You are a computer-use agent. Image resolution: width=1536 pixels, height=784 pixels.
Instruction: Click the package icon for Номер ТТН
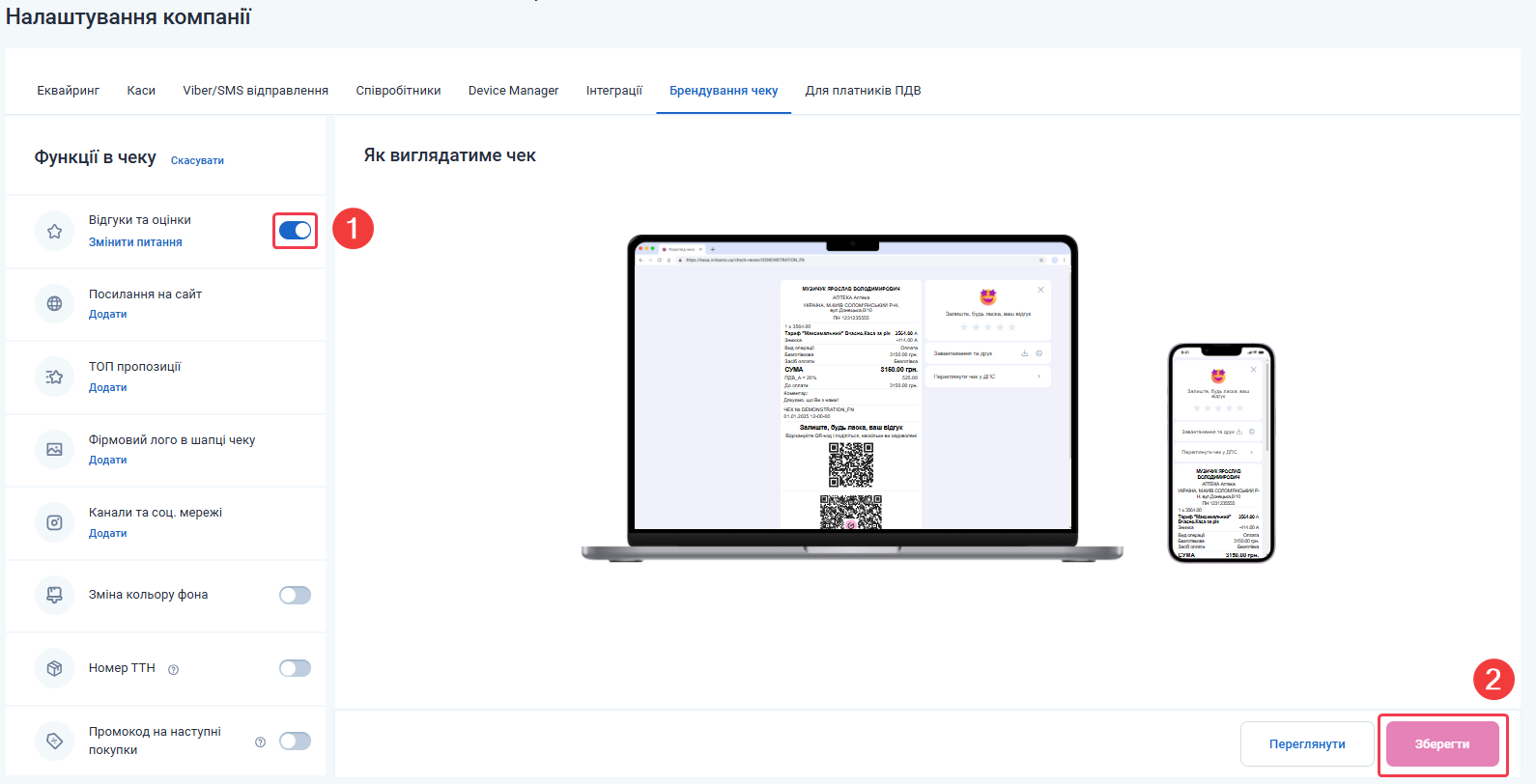(54, 668)
